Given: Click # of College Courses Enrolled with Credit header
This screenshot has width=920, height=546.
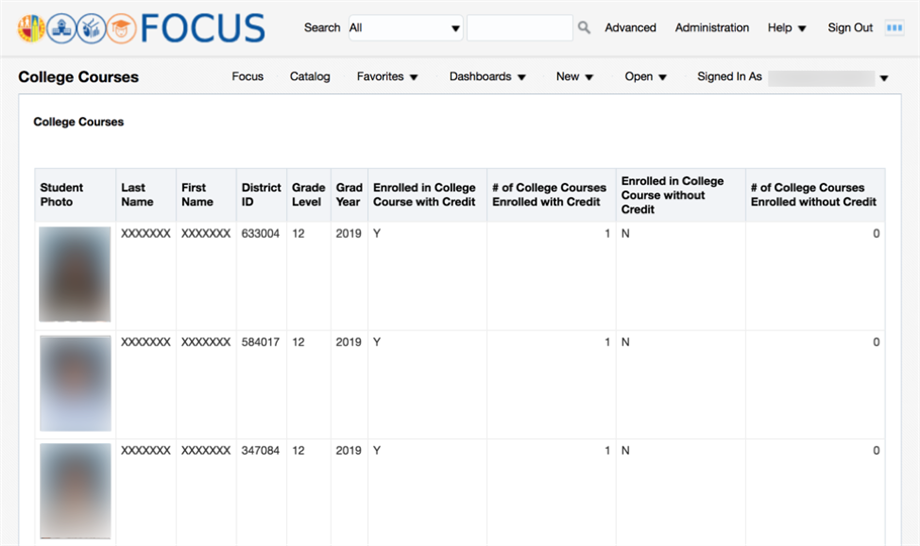Looking at the screenshot, I should pos(552,195).
